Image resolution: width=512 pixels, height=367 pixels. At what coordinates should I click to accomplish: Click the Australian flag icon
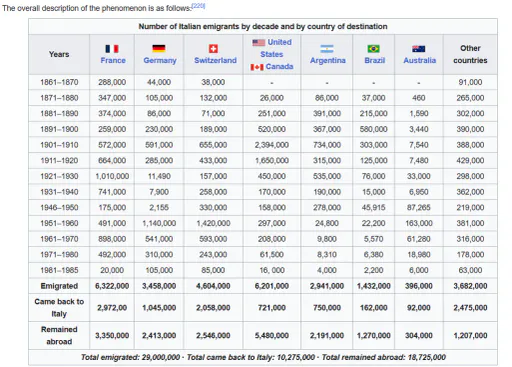pyautogui.click(x=419, y=49)
